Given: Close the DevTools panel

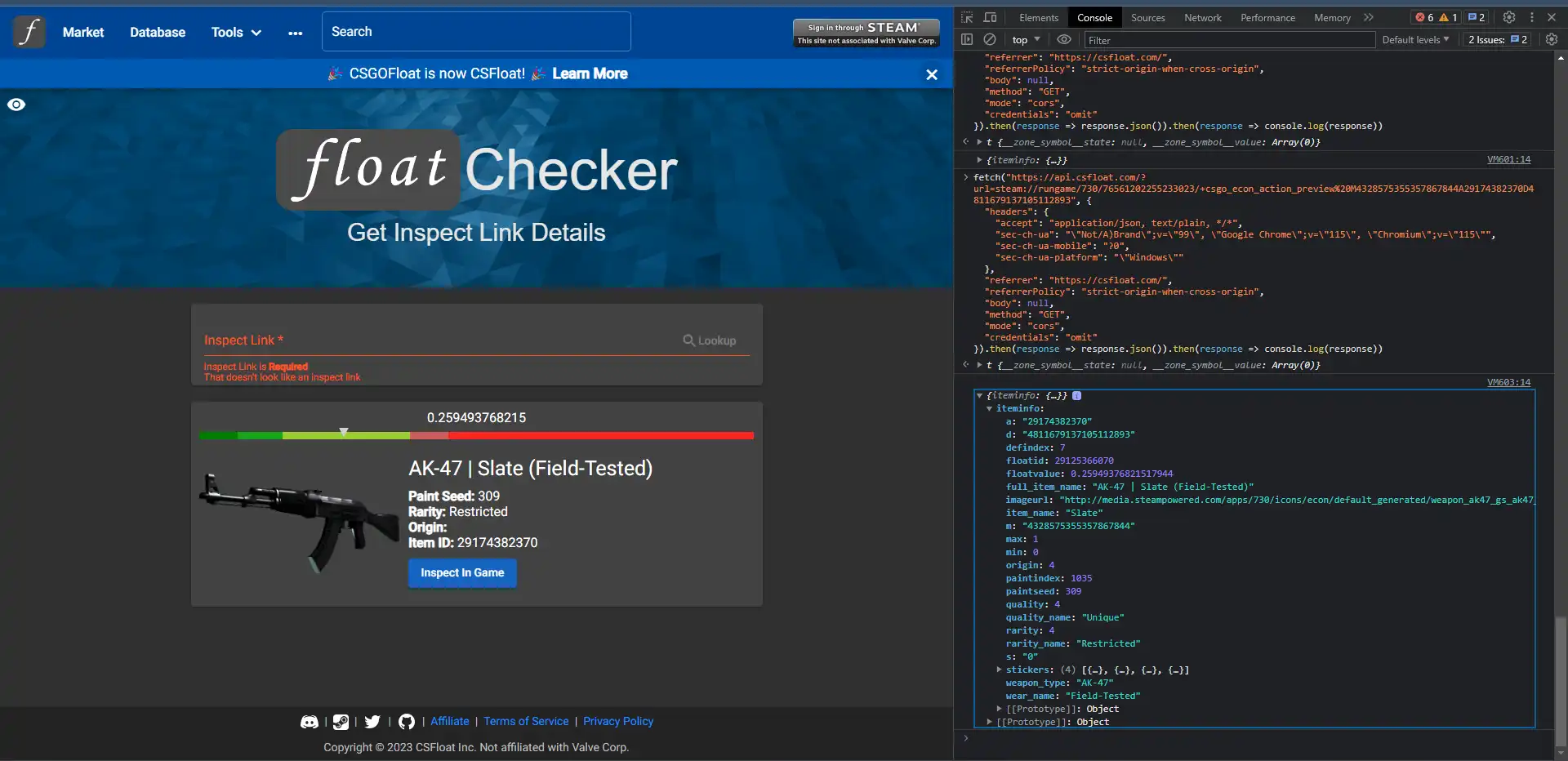Looking at the screenshot, I should (x=1551, y=17).
